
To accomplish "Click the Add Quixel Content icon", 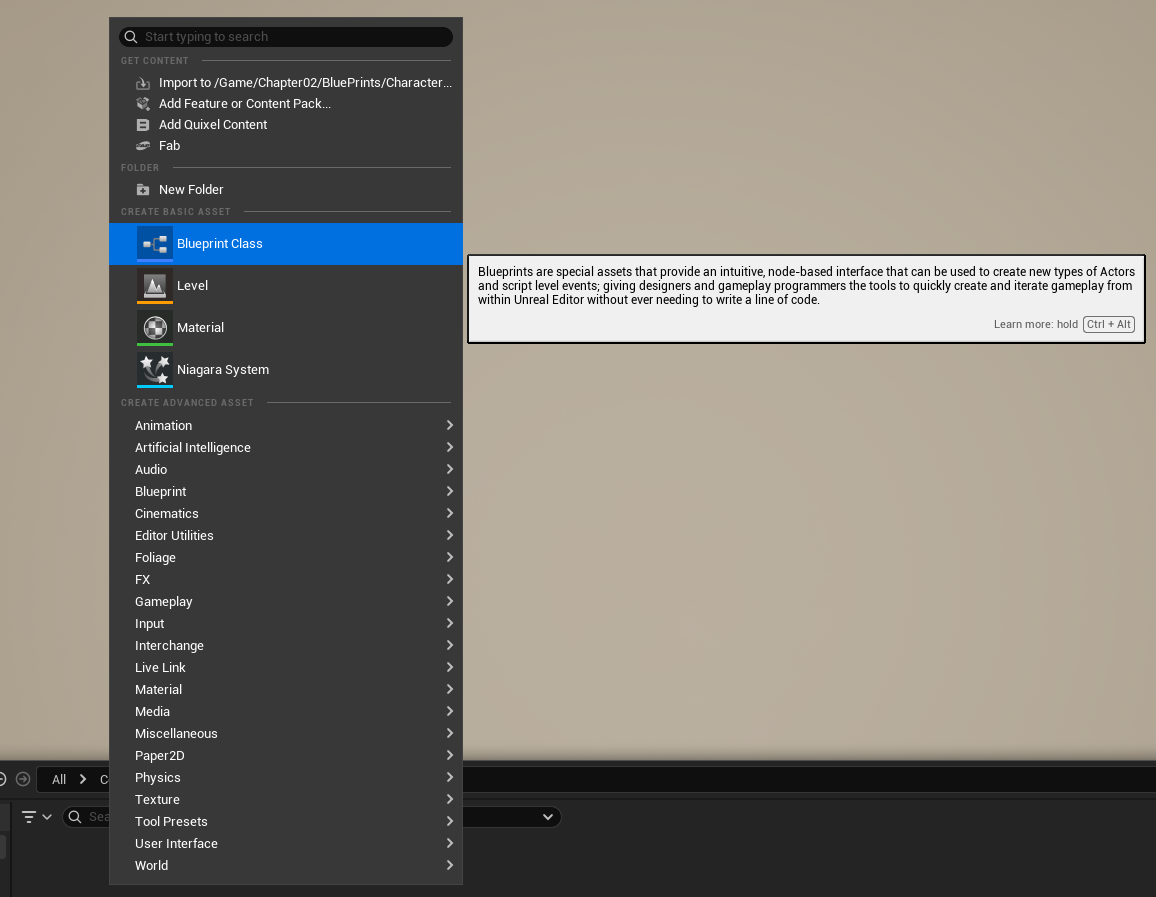I will pos(143,125).
